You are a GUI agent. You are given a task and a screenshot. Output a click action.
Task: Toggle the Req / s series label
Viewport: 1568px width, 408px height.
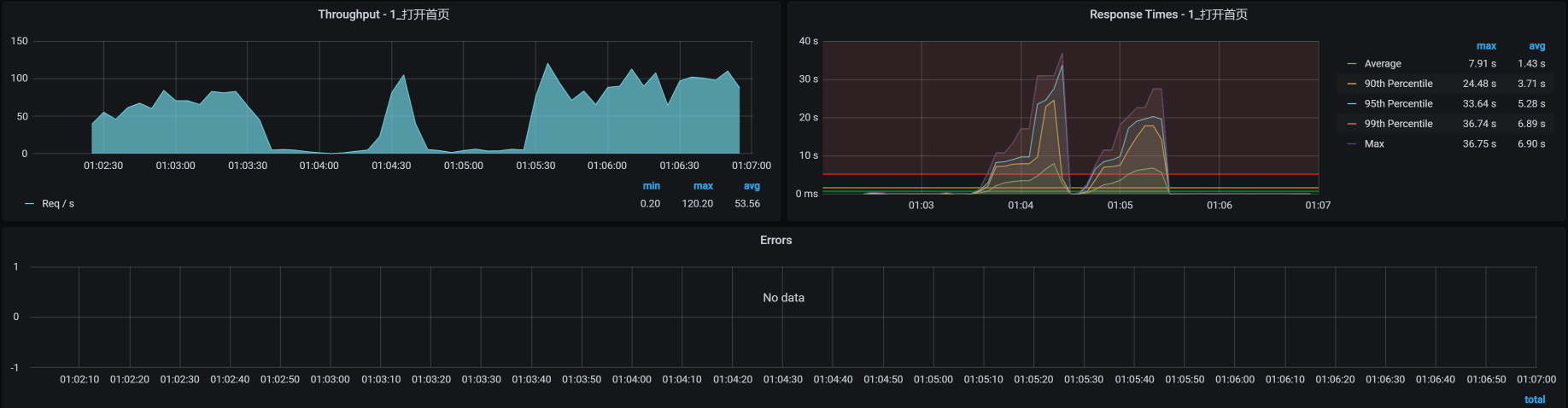pyautogui.click(x=58, y=204)
